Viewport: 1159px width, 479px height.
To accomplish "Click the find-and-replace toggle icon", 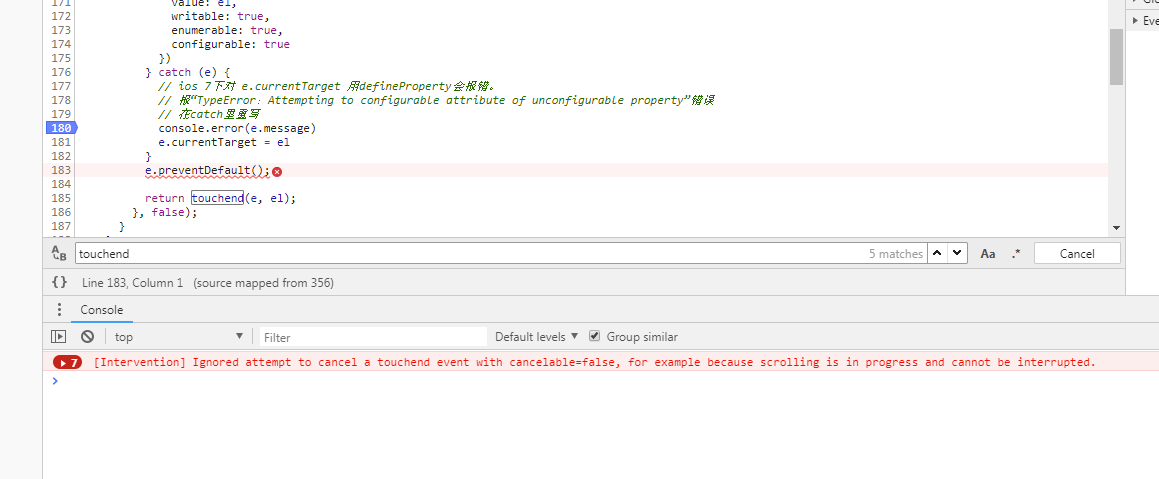I will pos(59,253).
